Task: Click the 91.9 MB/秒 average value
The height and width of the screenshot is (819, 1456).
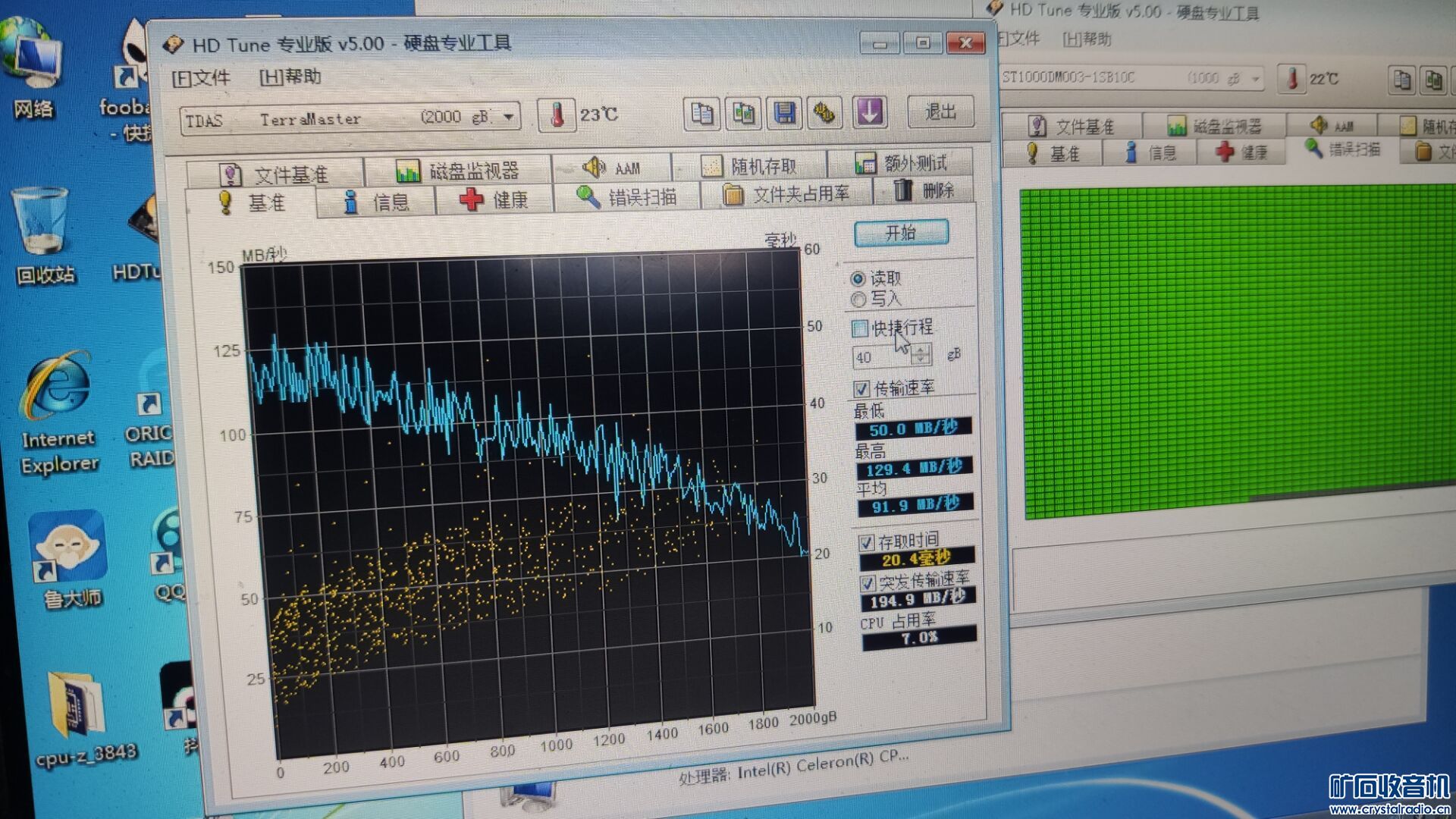Action: point(916,505)
